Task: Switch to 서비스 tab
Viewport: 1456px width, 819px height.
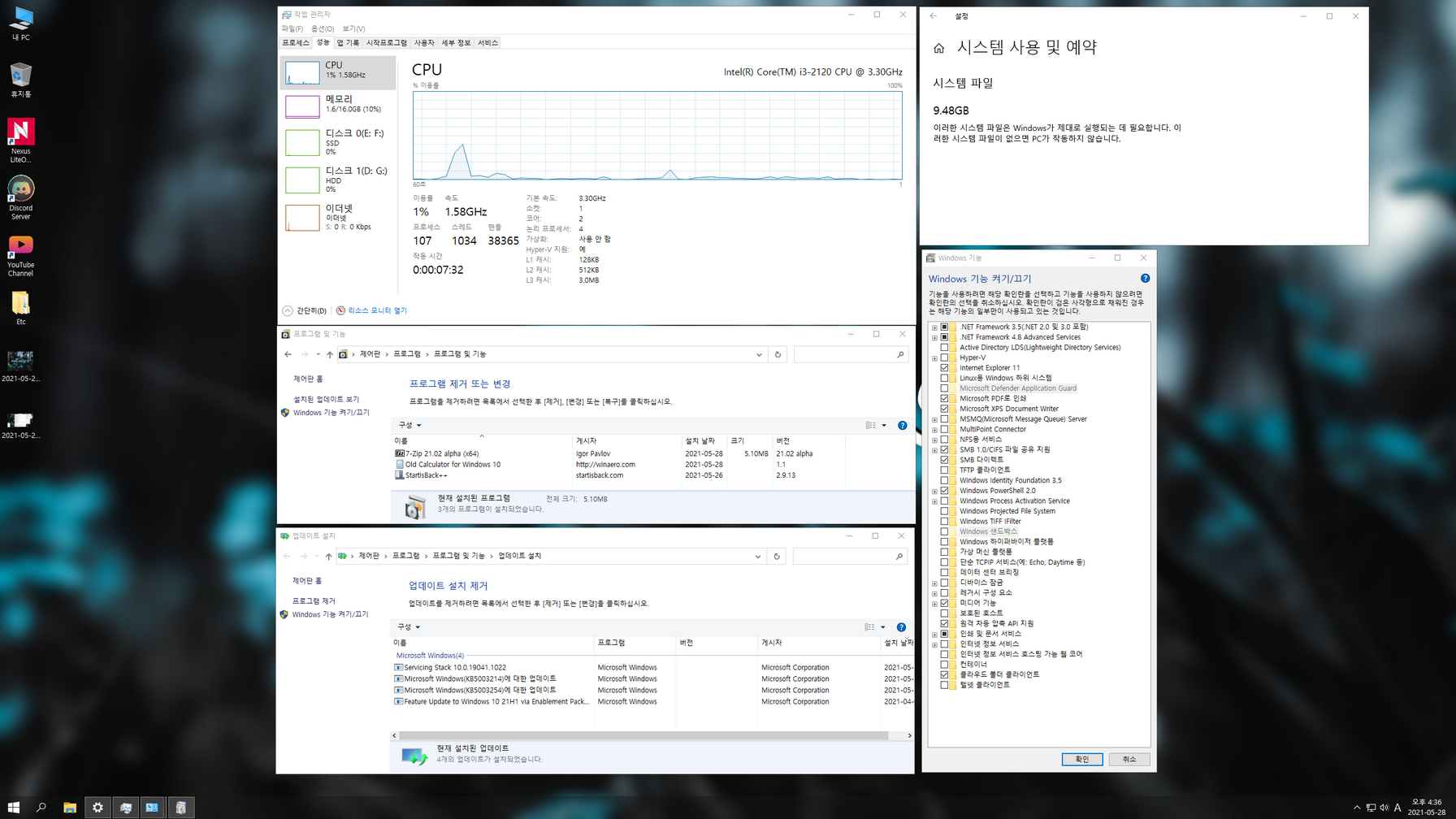Action: (487, 43)
